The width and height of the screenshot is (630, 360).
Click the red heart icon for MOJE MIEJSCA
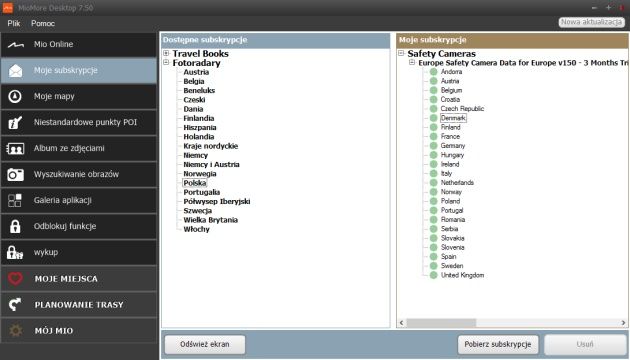click(x=15, y=278)
